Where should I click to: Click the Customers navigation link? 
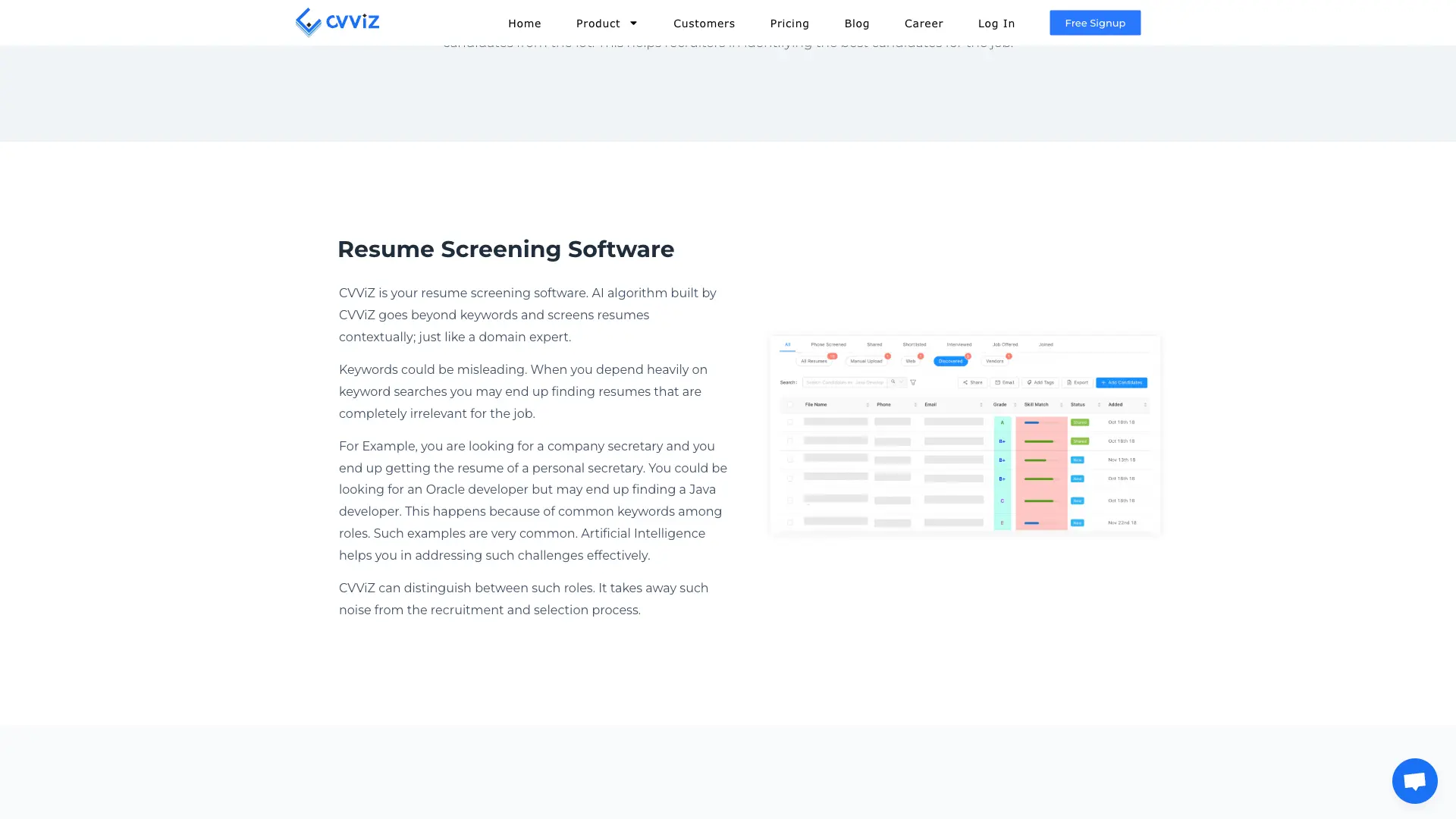704,22
